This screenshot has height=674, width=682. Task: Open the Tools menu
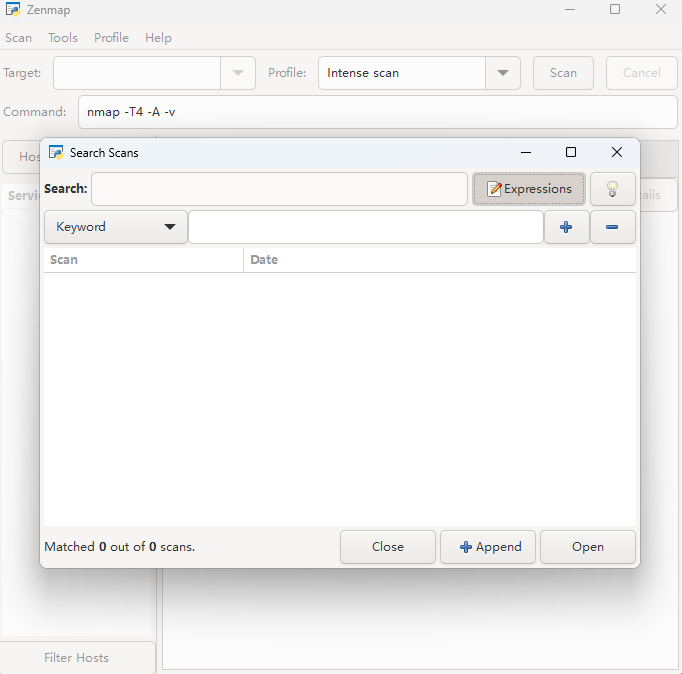click(x=63, y=38)
